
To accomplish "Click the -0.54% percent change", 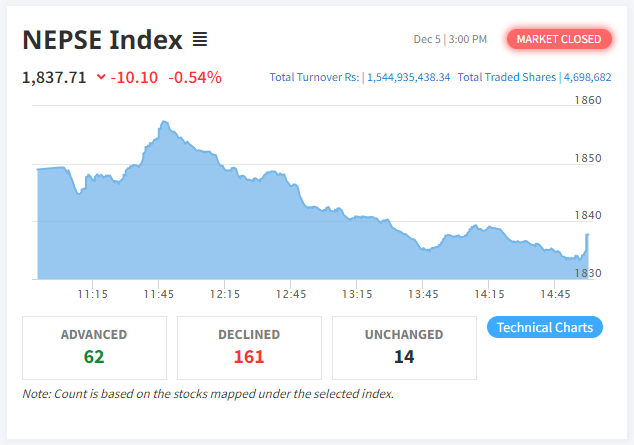I will pyautogui.click(x=195, y=77).
